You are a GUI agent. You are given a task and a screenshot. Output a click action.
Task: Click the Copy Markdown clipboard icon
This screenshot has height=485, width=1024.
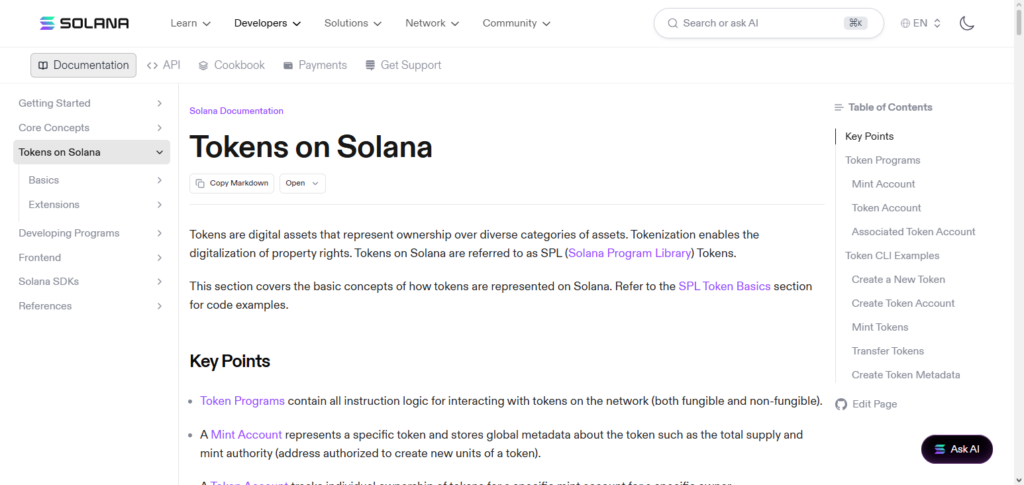(x=200, y=183)
